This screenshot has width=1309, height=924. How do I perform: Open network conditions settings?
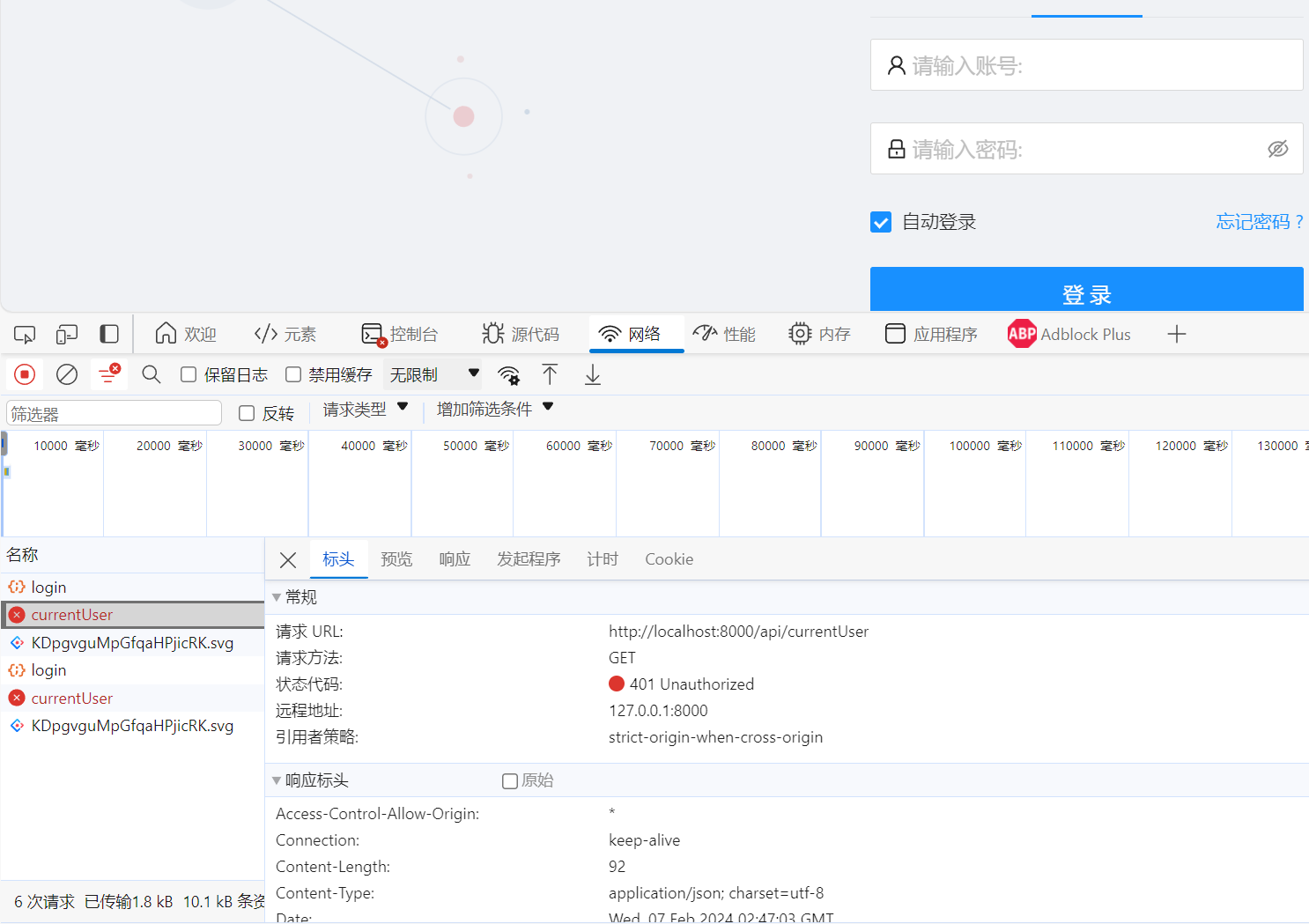click(x=509, y=374)
